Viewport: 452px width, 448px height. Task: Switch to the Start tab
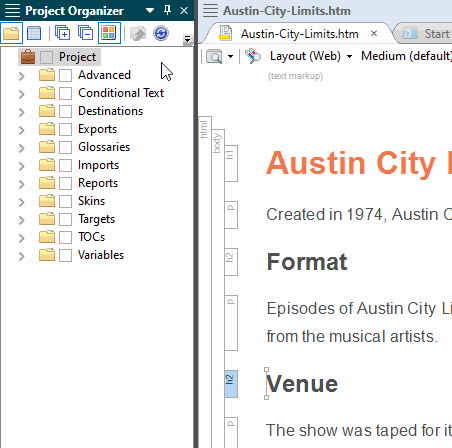pos(426,34)
